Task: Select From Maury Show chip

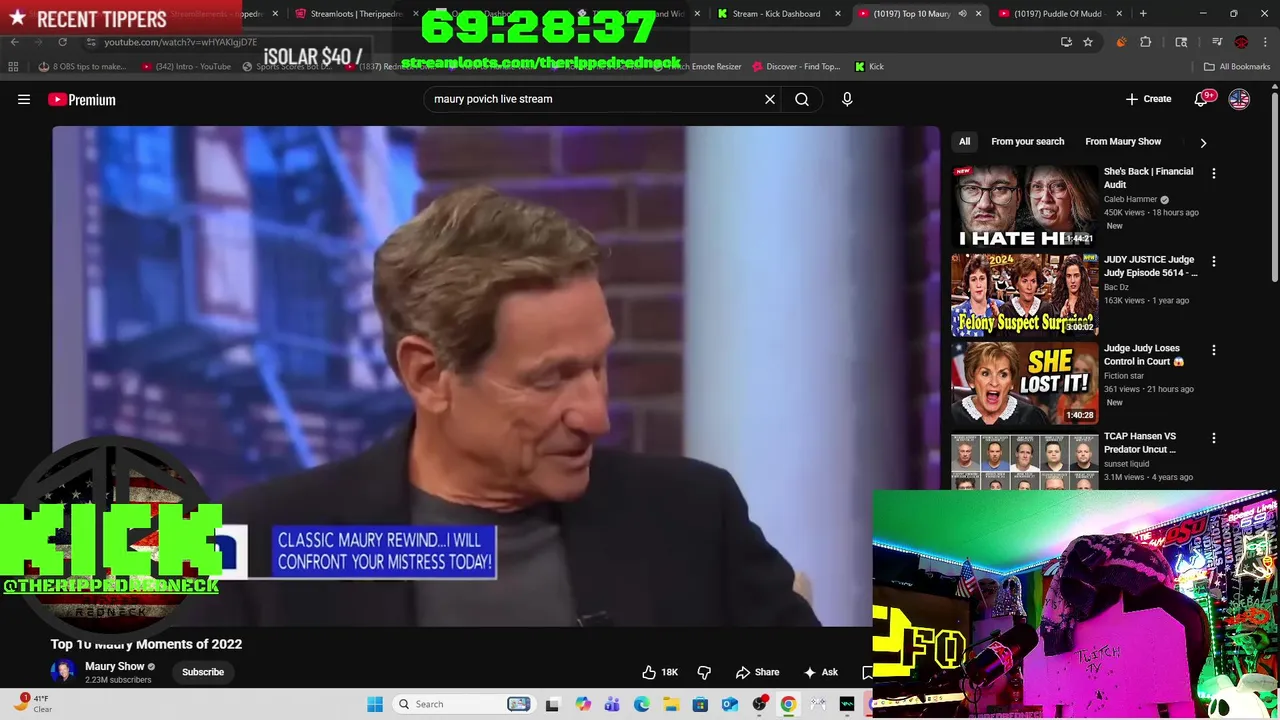Action: [1123, 141]
